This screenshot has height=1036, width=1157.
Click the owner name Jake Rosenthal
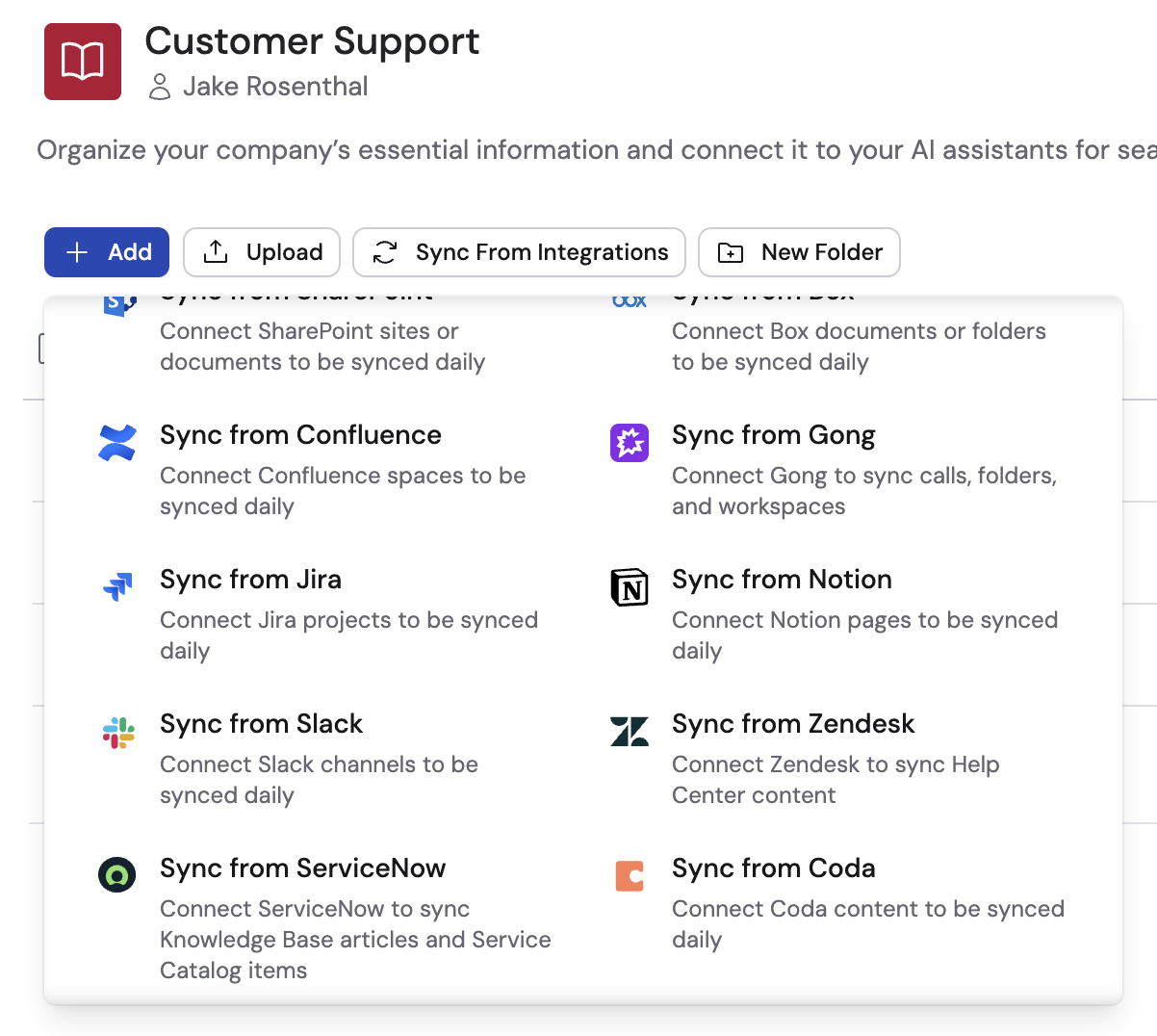[x=274, y=87]
